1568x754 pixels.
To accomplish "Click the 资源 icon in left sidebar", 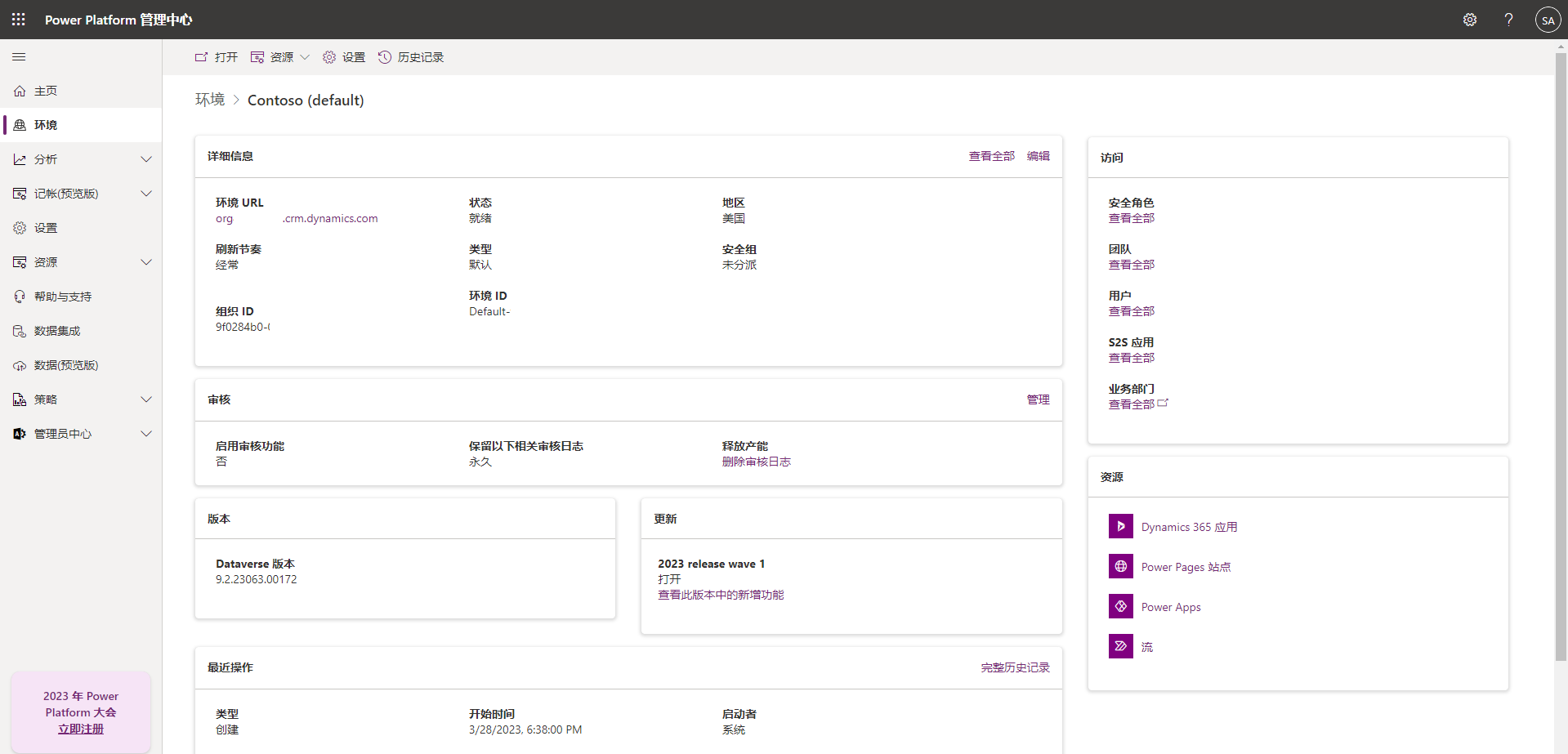I will click(20, 263).
